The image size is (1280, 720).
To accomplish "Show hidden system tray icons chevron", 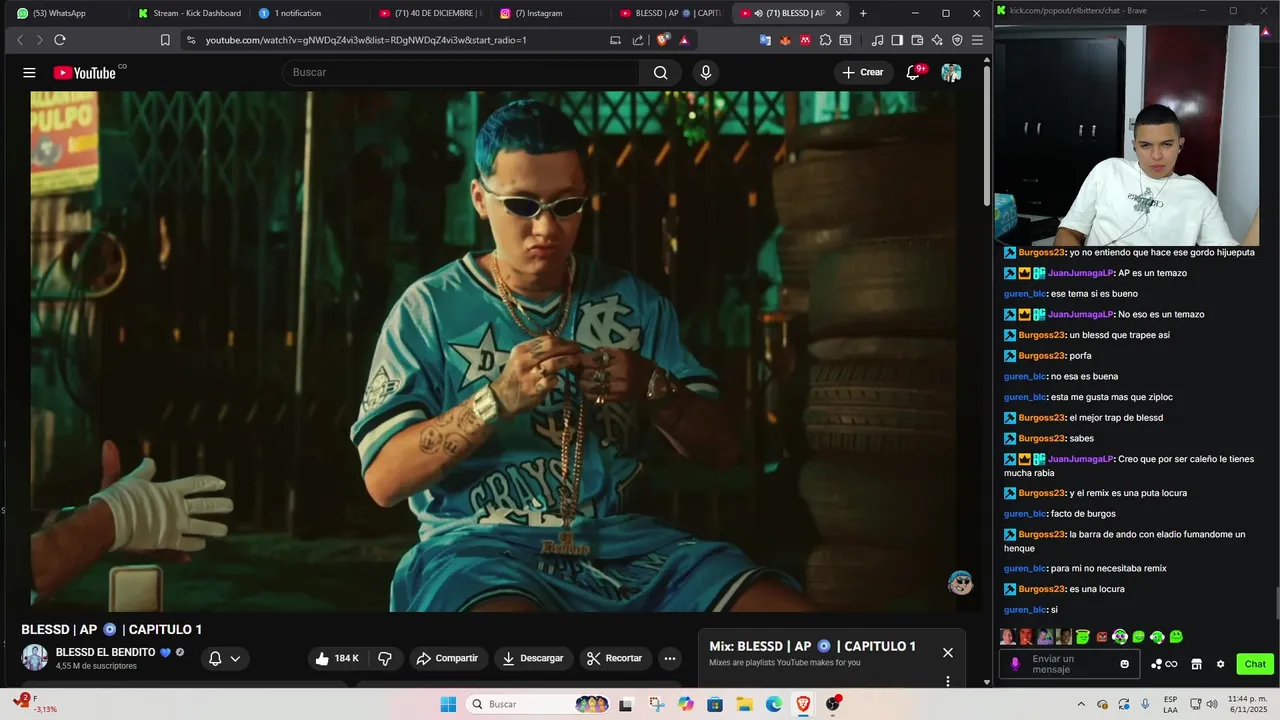I will [x=1081, y=704].
